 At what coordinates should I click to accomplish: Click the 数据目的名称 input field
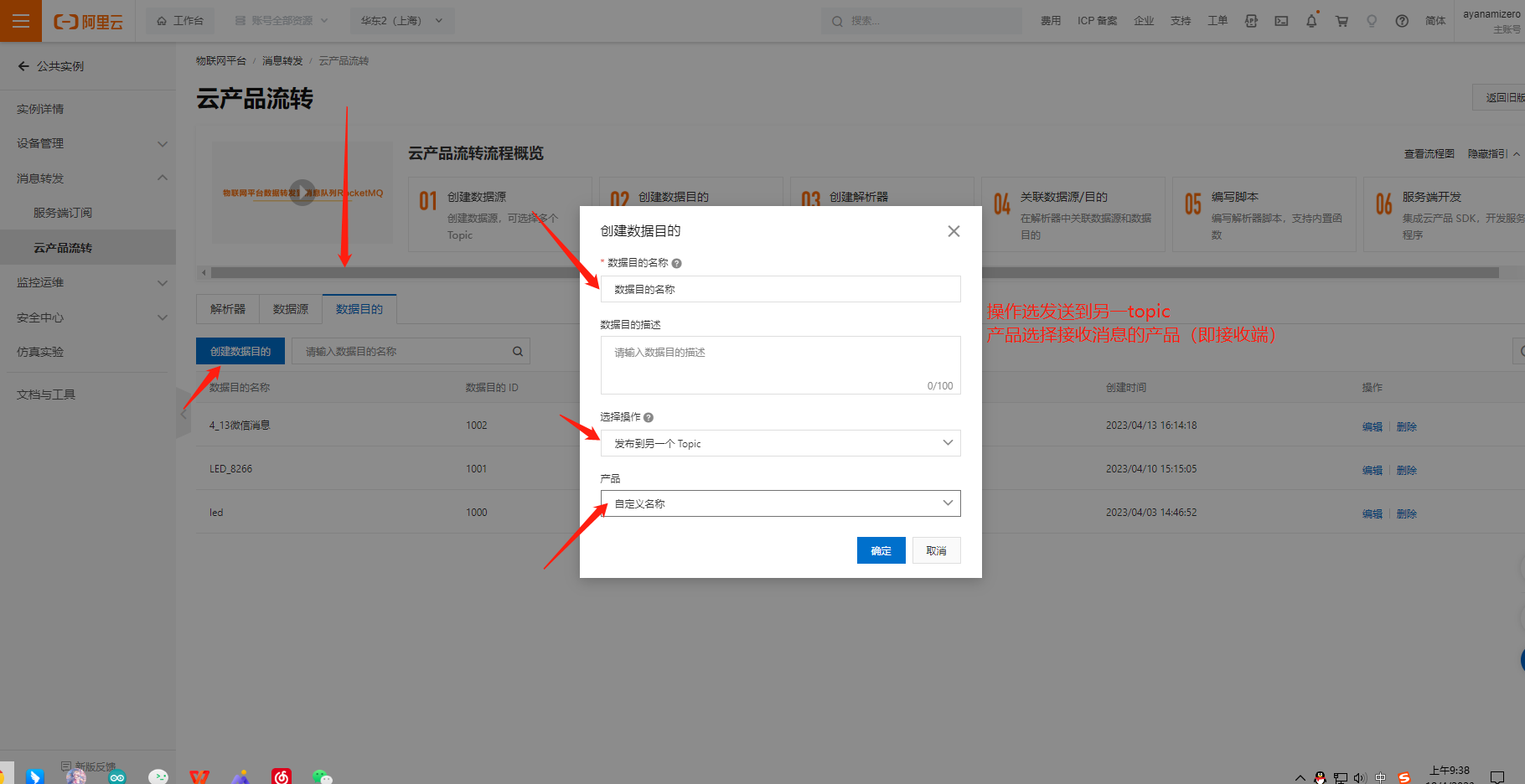pos(780,289)
